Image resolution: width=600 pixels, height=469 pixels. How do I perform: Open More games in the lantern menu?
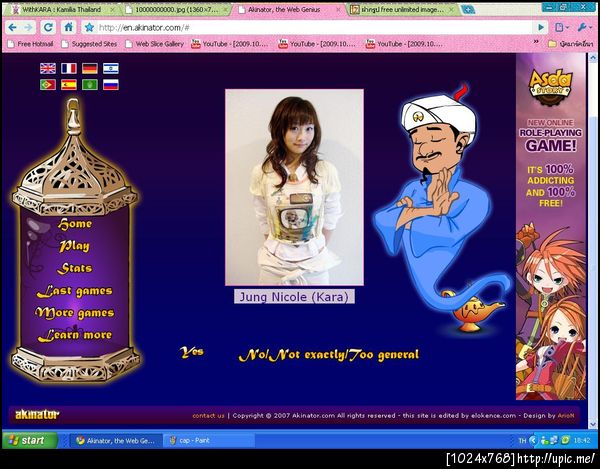tap(75, 313)
